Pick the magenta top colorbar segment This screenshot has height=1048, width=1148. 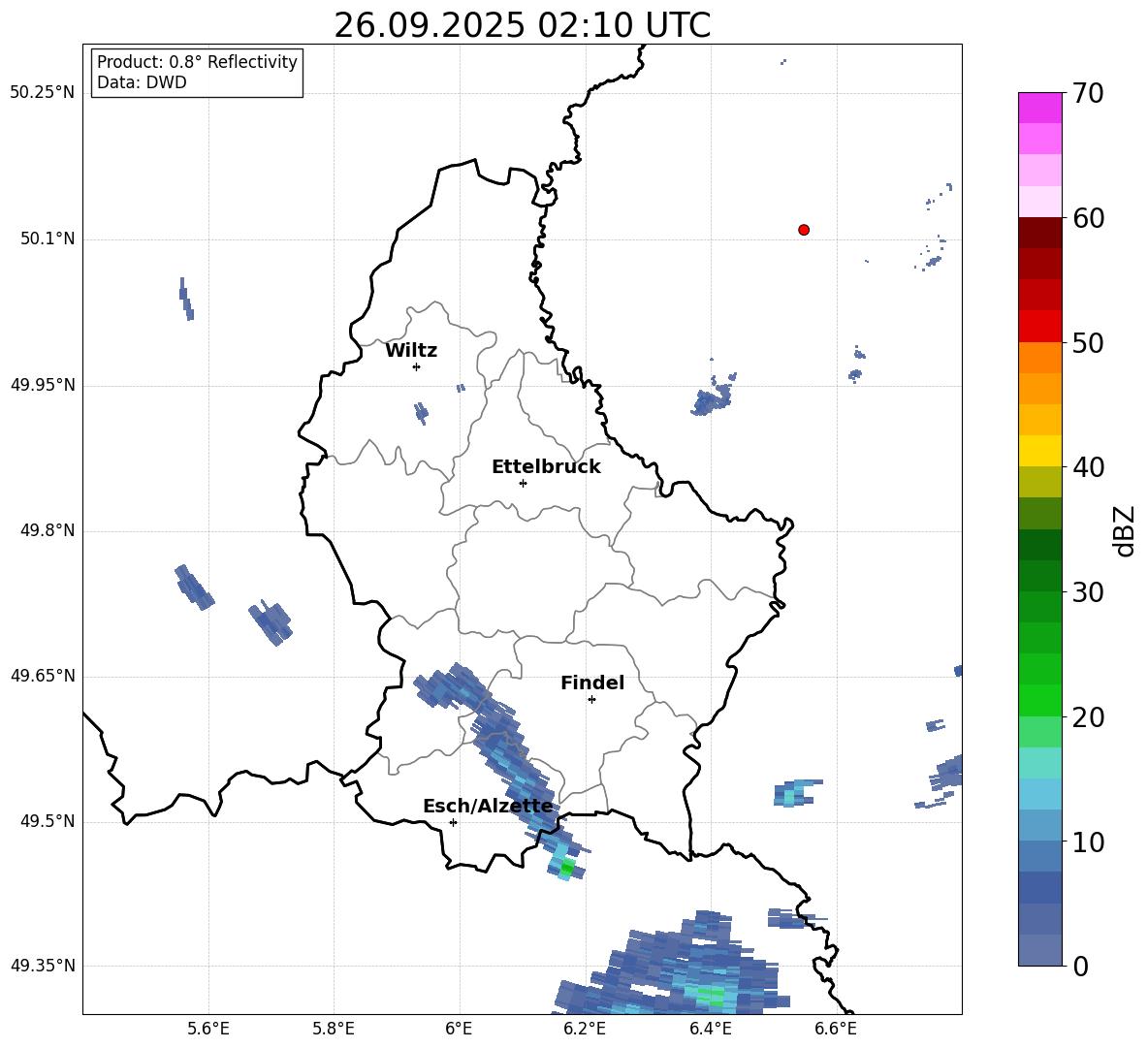tap(1039, 108)
